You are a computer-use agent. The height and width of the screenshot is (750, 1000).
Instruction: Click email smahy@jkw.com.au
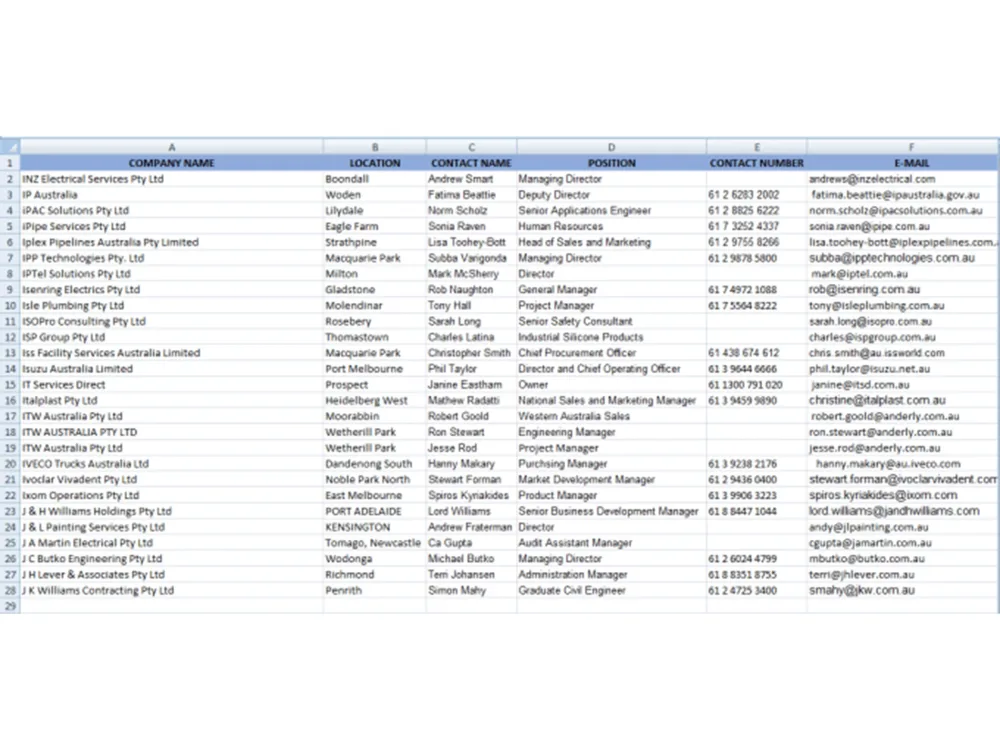(903, 590)
